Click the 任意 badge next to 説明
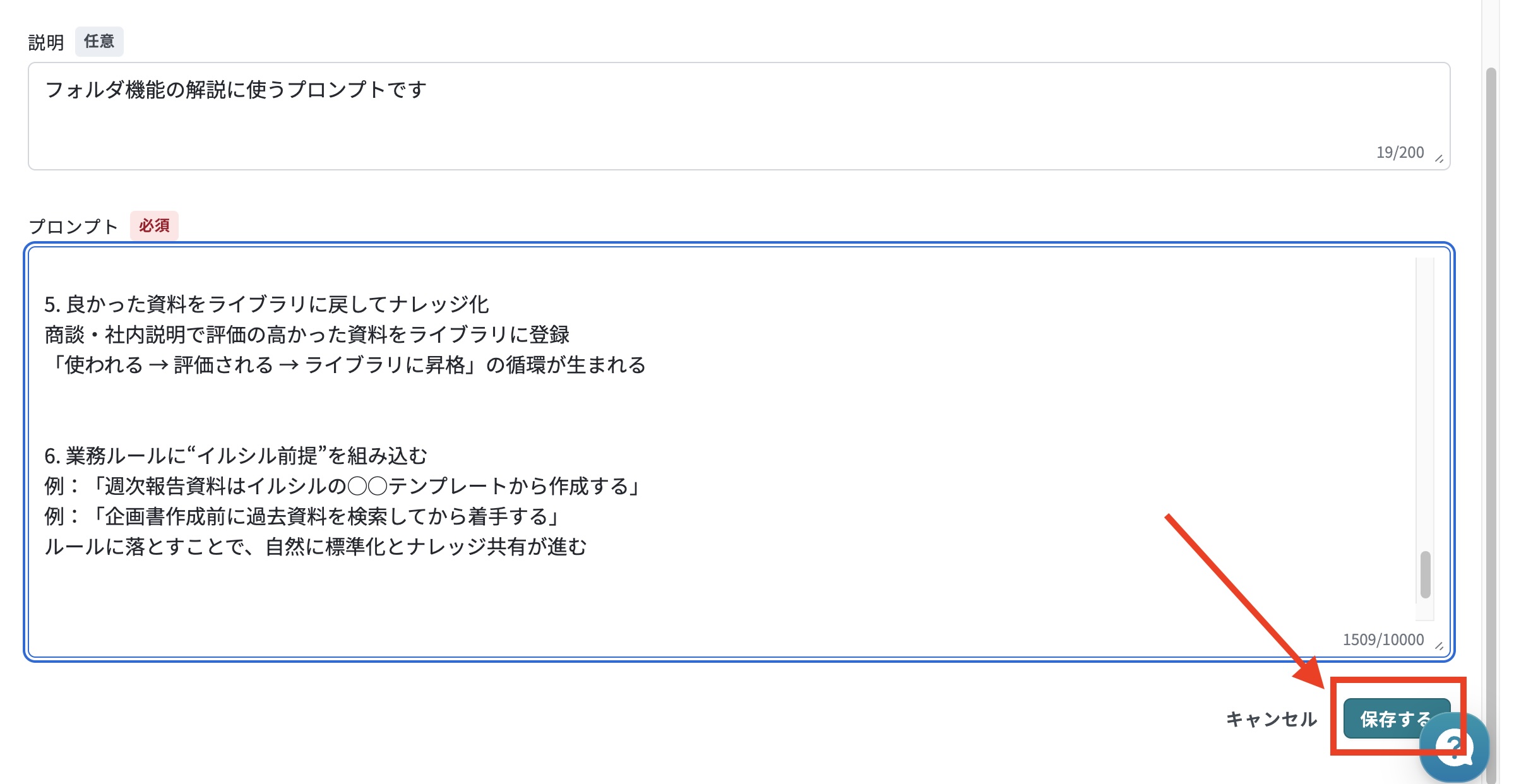Viewport: 1514px width, 784px height. point(99,42)
